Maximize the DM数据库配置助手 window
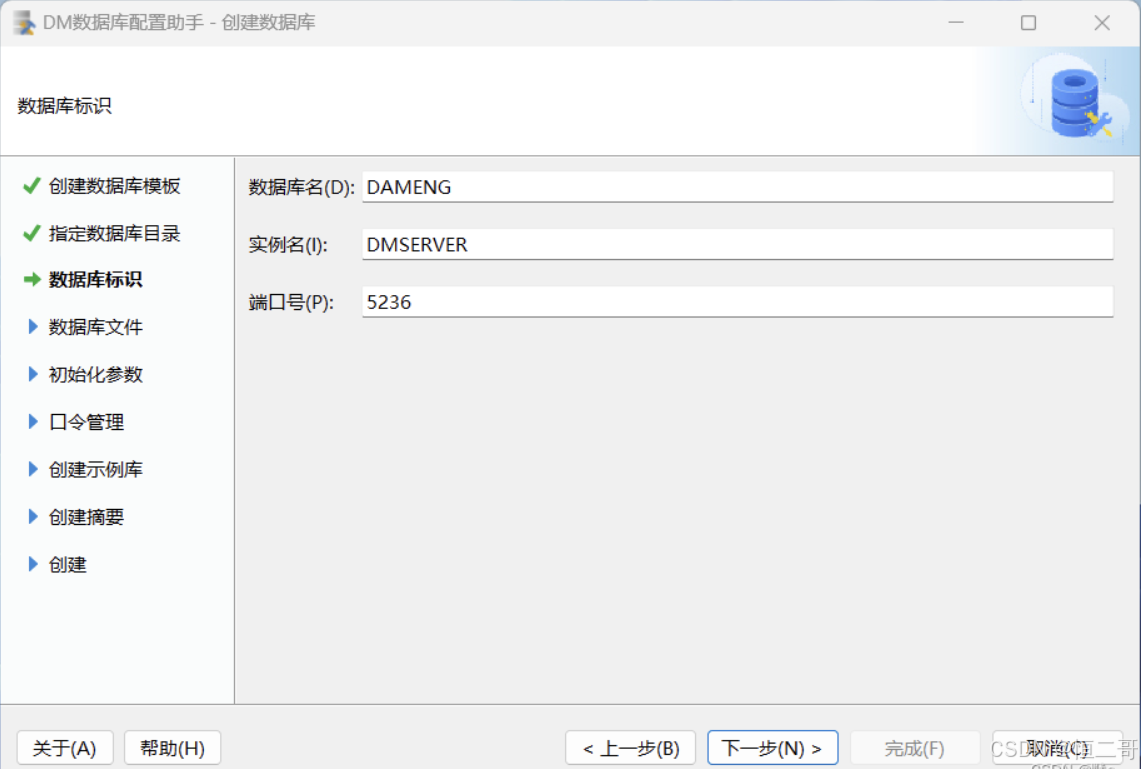The width and height of the screenshot is (1142, 769). click(x=1028, y=23)
